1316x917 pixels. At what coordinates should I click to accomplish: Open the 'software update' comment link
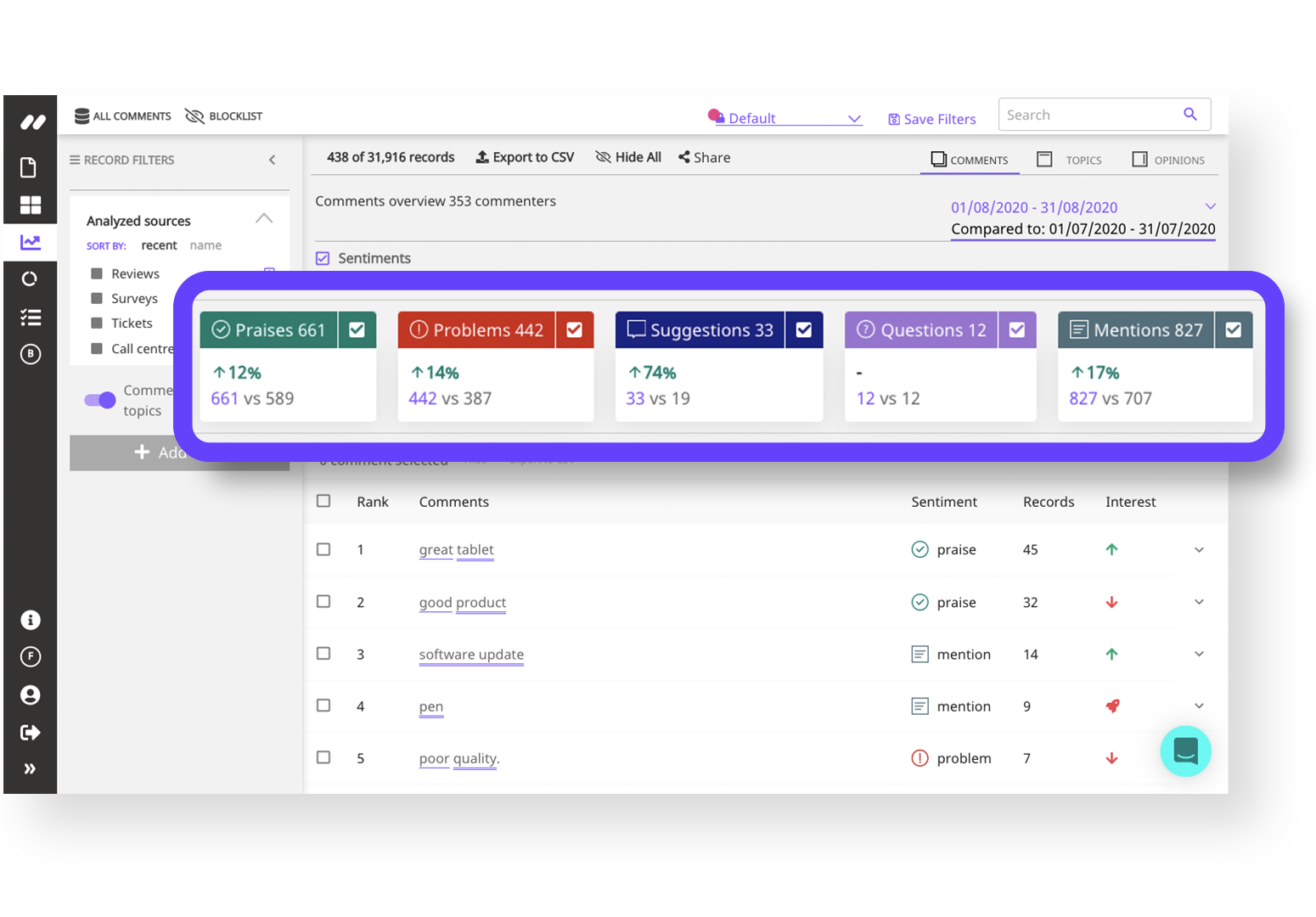[x=470, y=655]
